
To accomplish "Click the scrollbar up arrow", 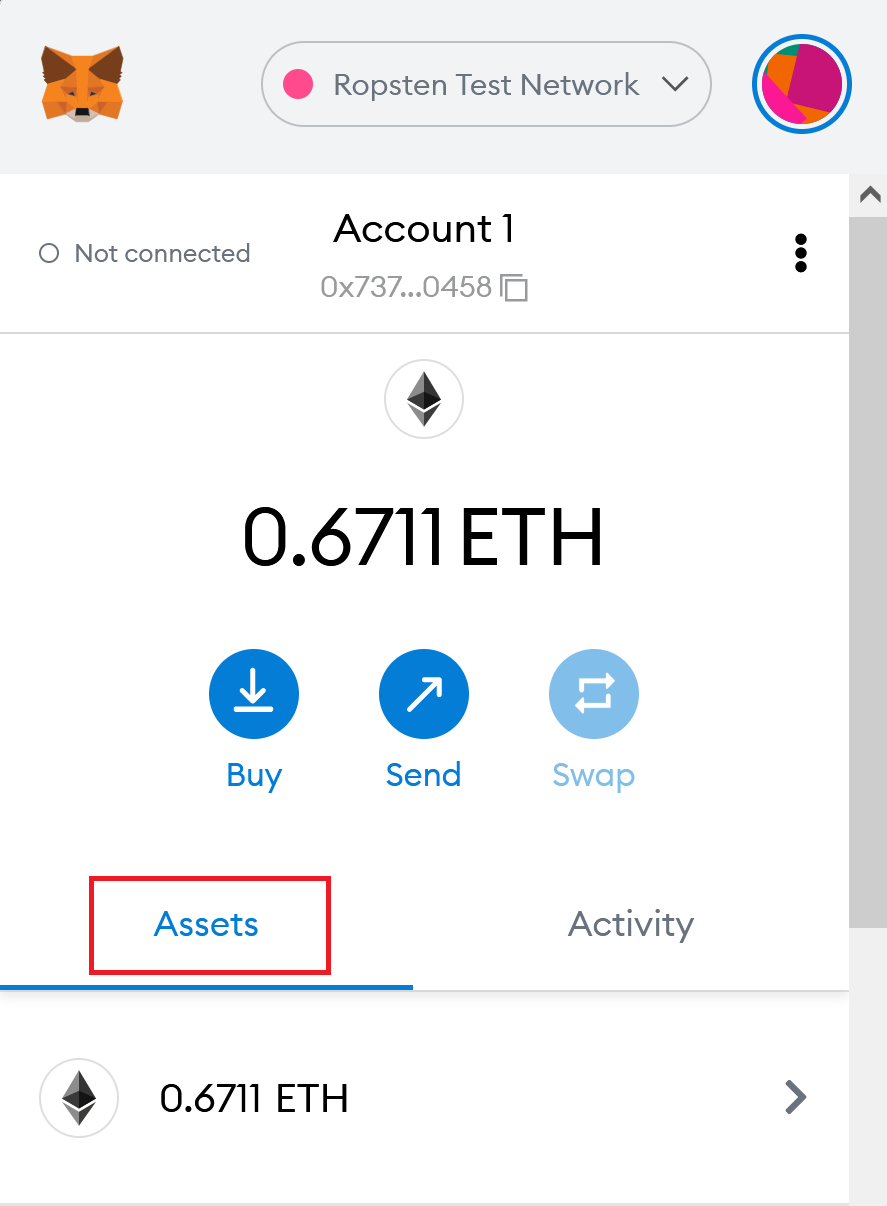I will click(868, 194).
